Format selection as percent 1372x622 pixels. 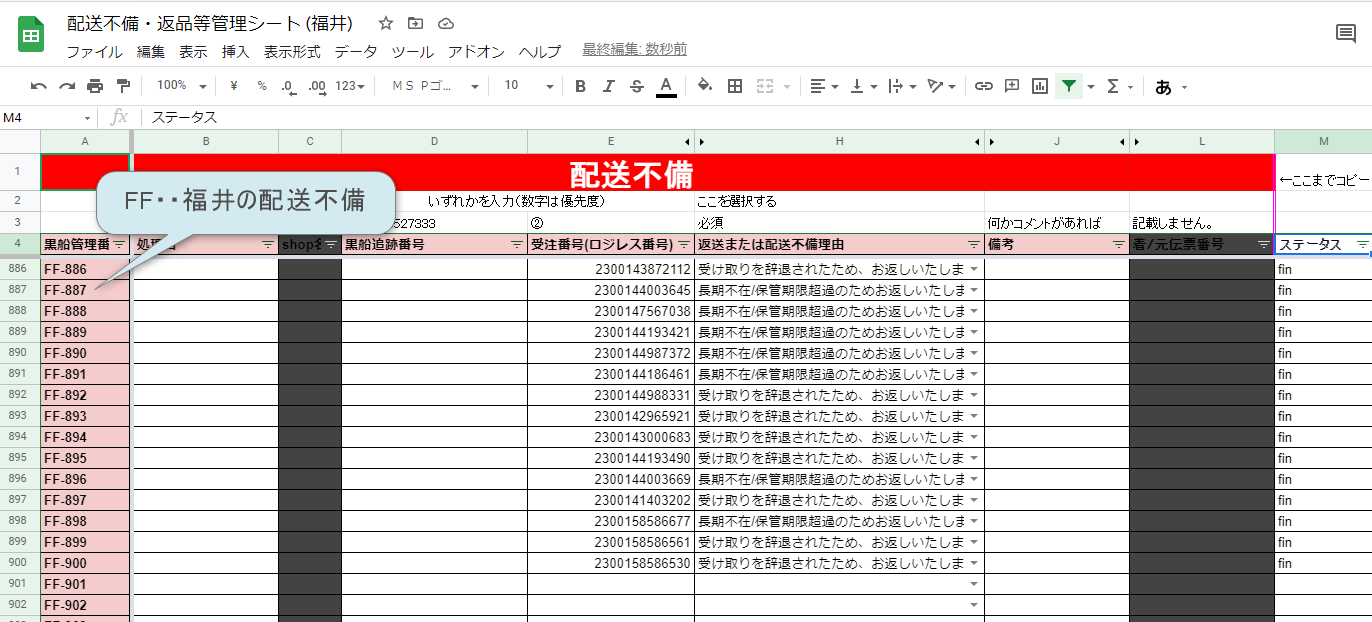pyautogui.click(x=262, y=86)
